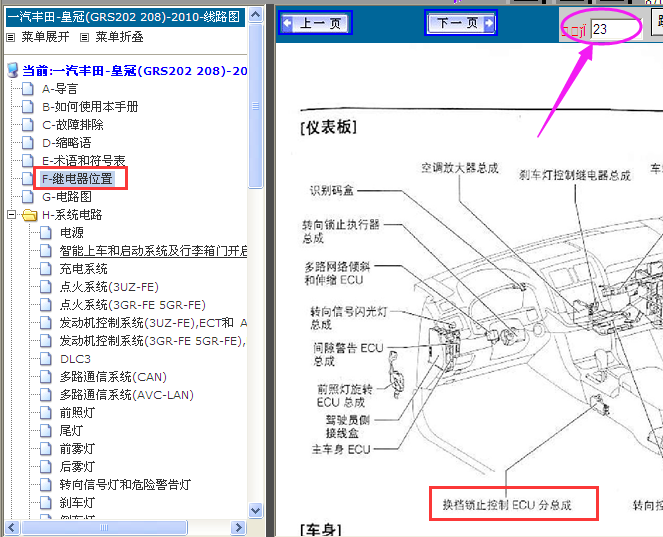Click page icon beside 电源
The width and height of the screenshot is (663, 537).
click(46, 233)
